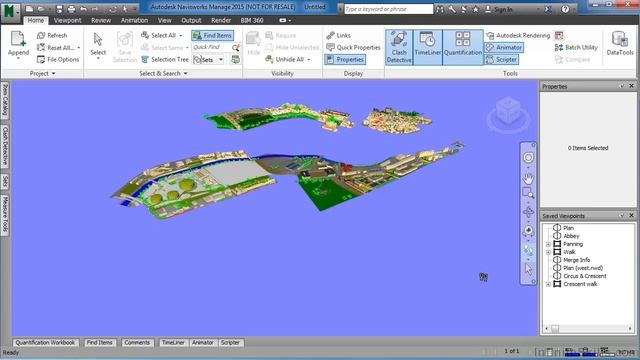This screenshot has width=640, height=360.
Task: Click the Select arrow on navigation bar
Action: click(x=528, y=269)
